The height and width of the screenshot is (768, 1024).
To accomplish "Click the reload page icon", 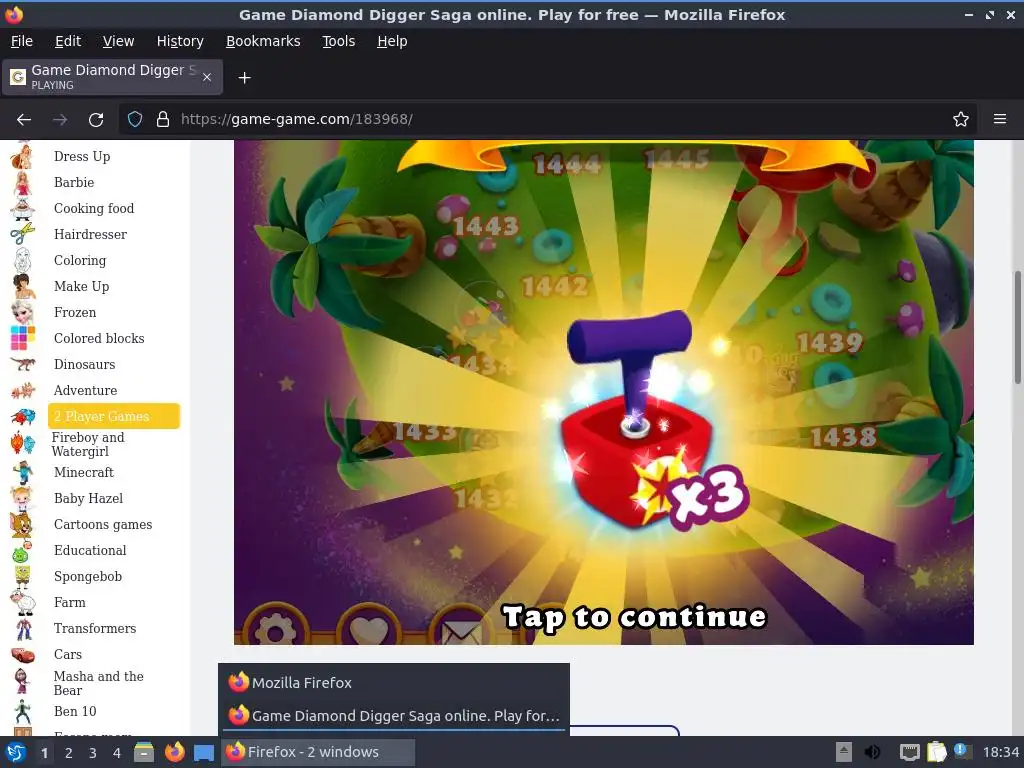I will (x=96, y=120).
